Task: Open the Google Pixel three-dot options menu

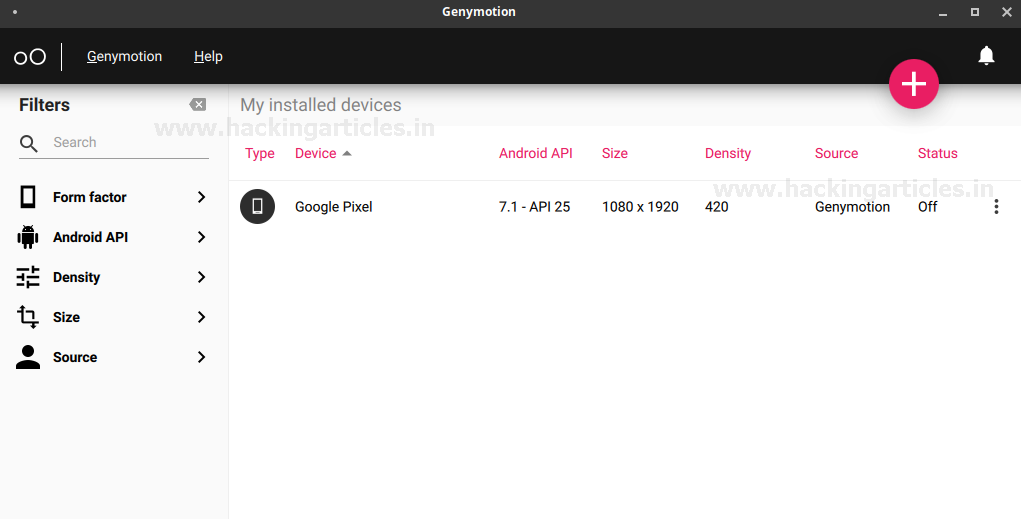Action: pos(996,207)
